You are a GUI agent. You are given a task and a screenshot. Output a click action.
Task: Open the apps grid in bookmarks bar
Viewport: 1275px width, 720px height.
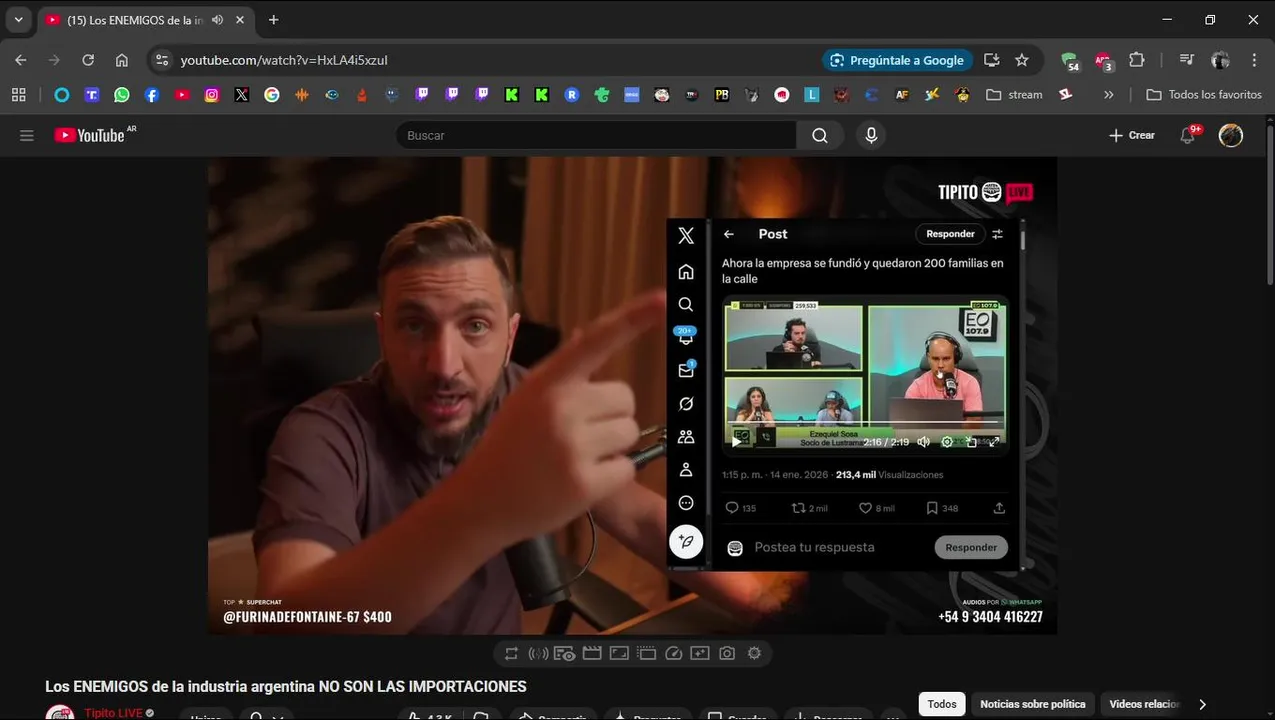click(x=18, y=95)
